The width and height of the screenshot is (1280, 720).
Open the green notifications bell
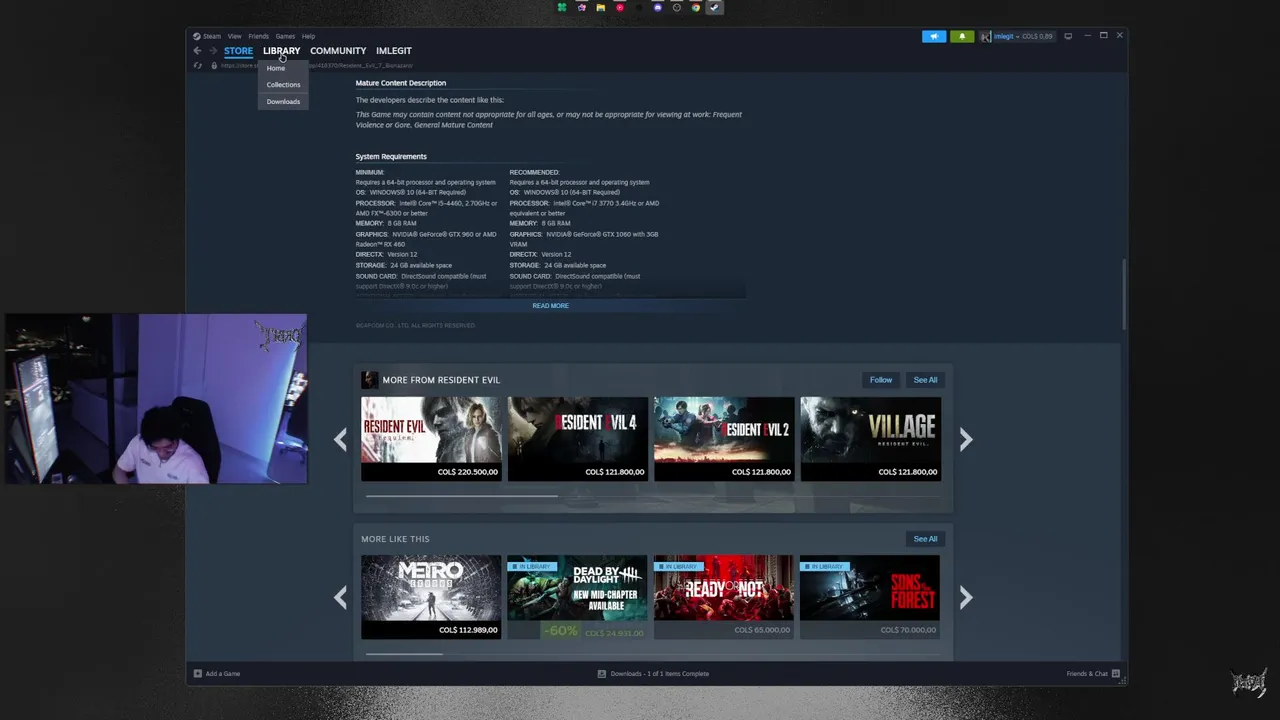tap(962, 36)
